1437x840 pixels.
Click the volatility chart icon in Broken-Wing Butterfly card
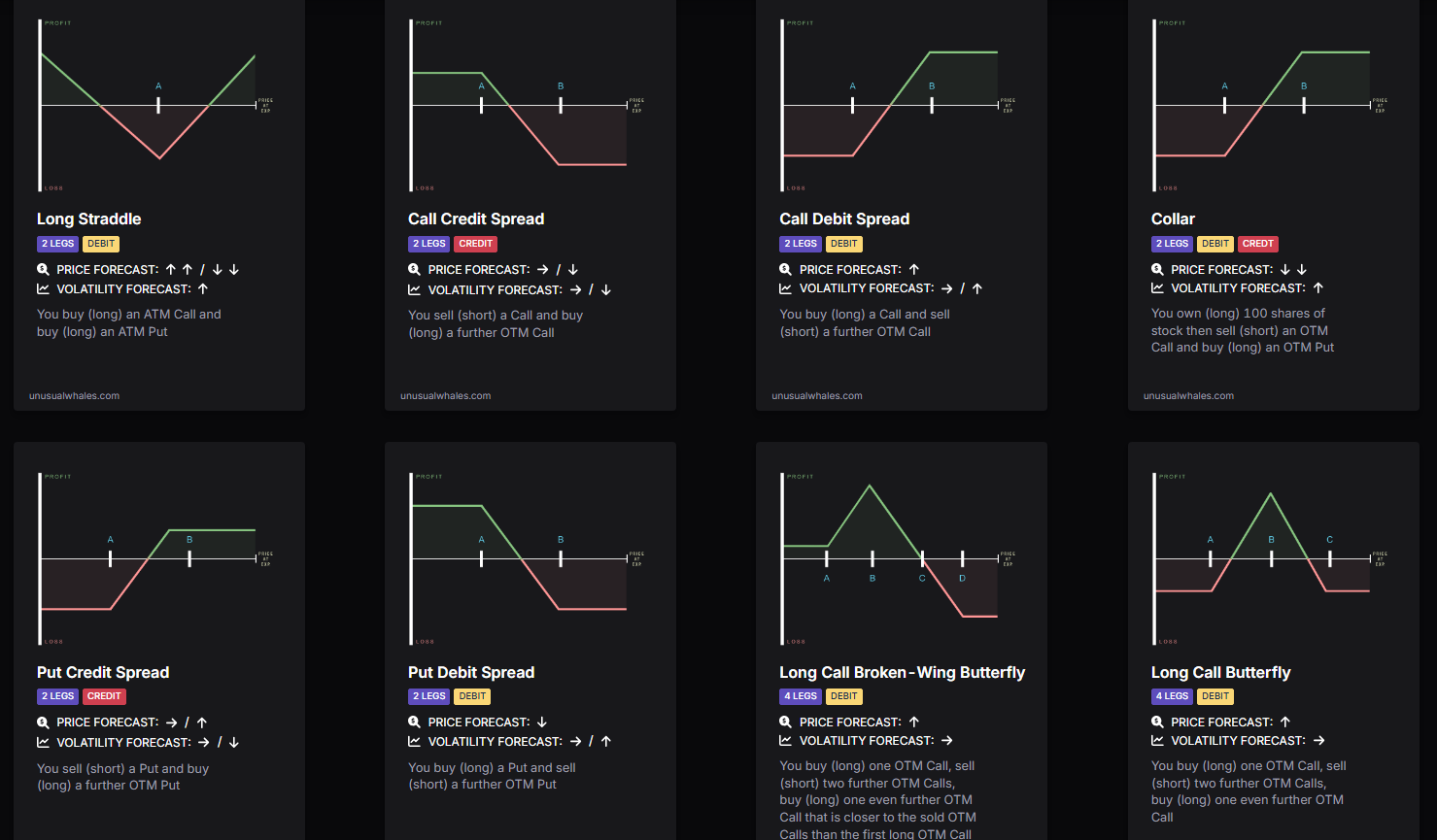tap(785, 740)
